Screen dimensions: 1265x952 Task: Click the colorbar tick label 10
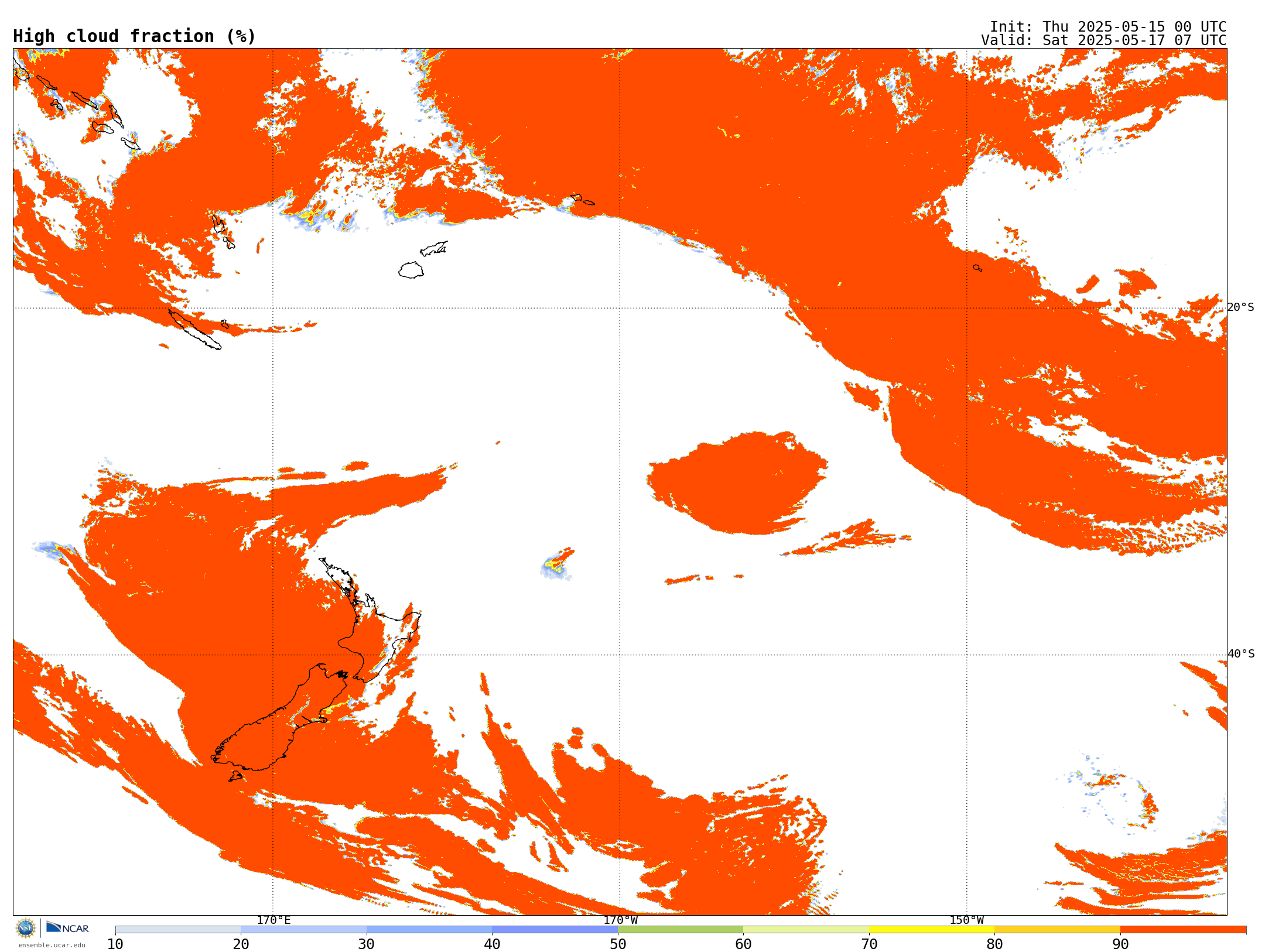point(115,944)
